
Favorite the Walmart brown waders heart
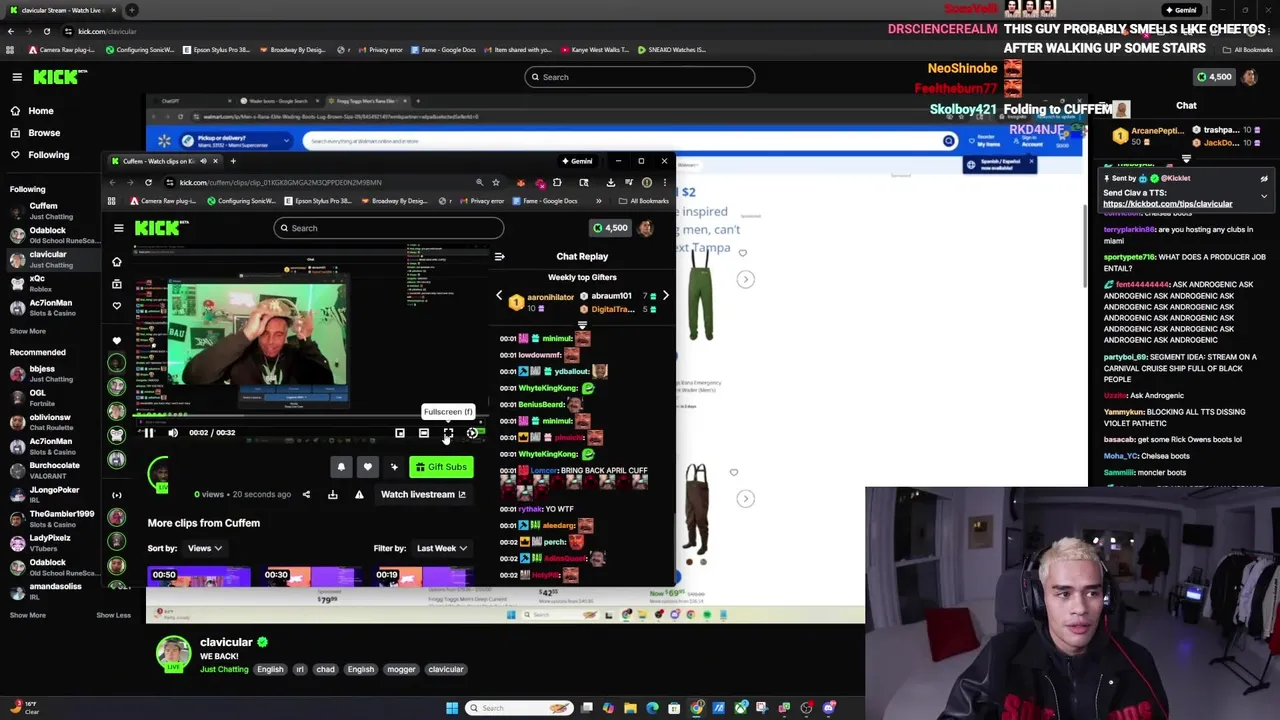pyautogui.click(x=733, y=472)
